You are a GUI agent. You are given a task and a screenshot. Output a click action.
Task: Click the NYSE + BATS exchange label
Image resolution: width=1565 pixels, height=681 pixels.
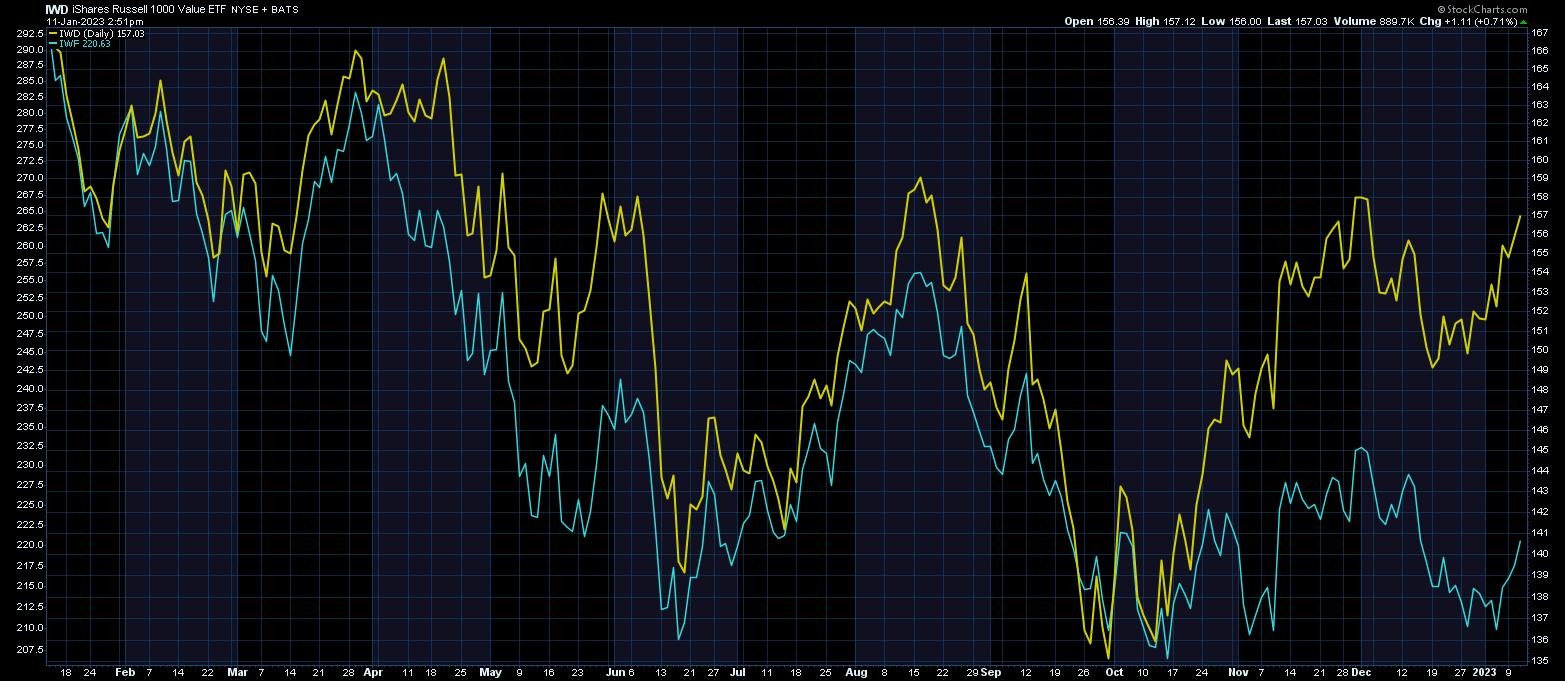(264, 9)
